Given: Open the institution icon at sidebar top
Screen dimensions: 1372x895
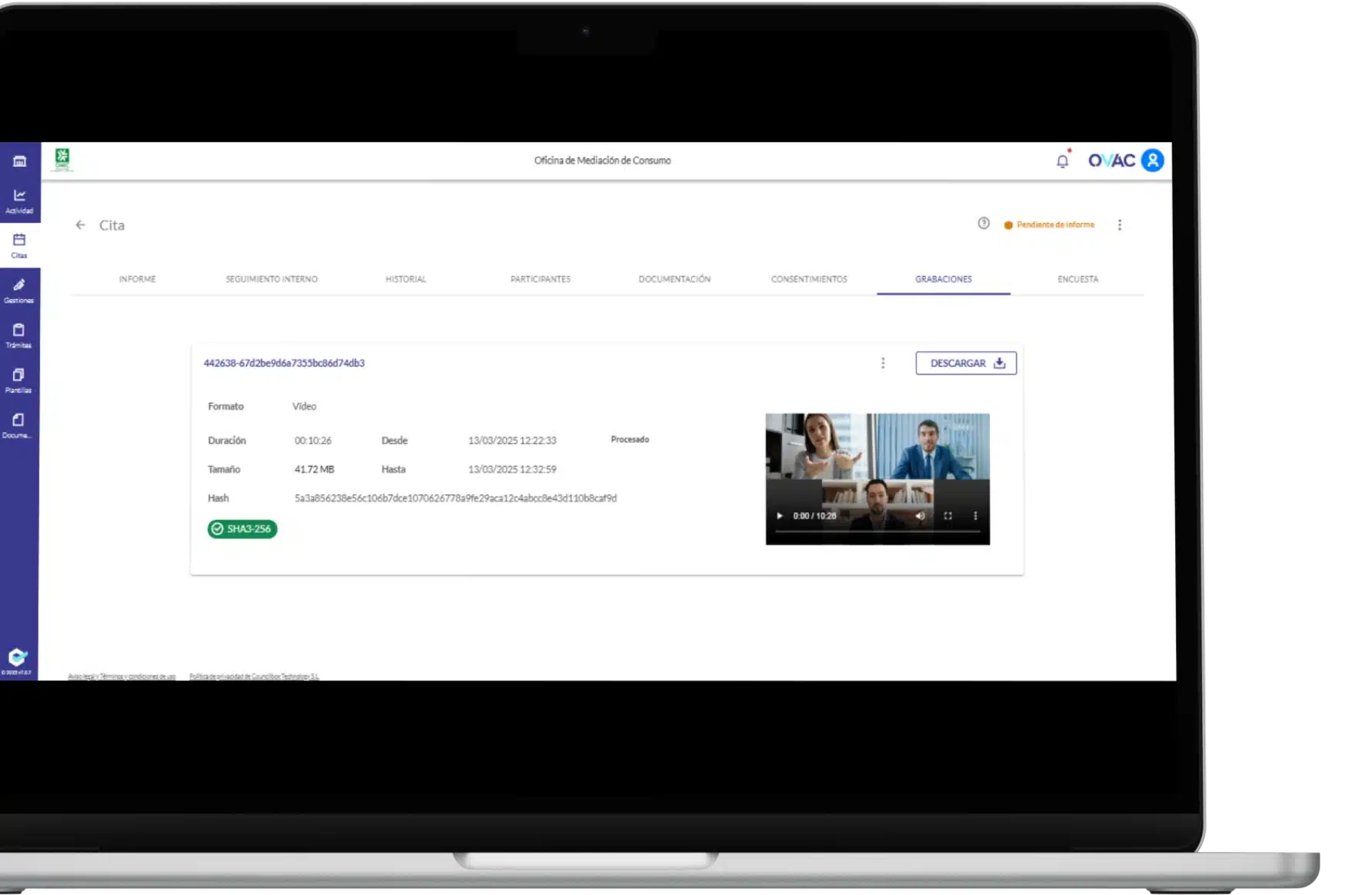Looking at the screenshot, I should point(19,161).
